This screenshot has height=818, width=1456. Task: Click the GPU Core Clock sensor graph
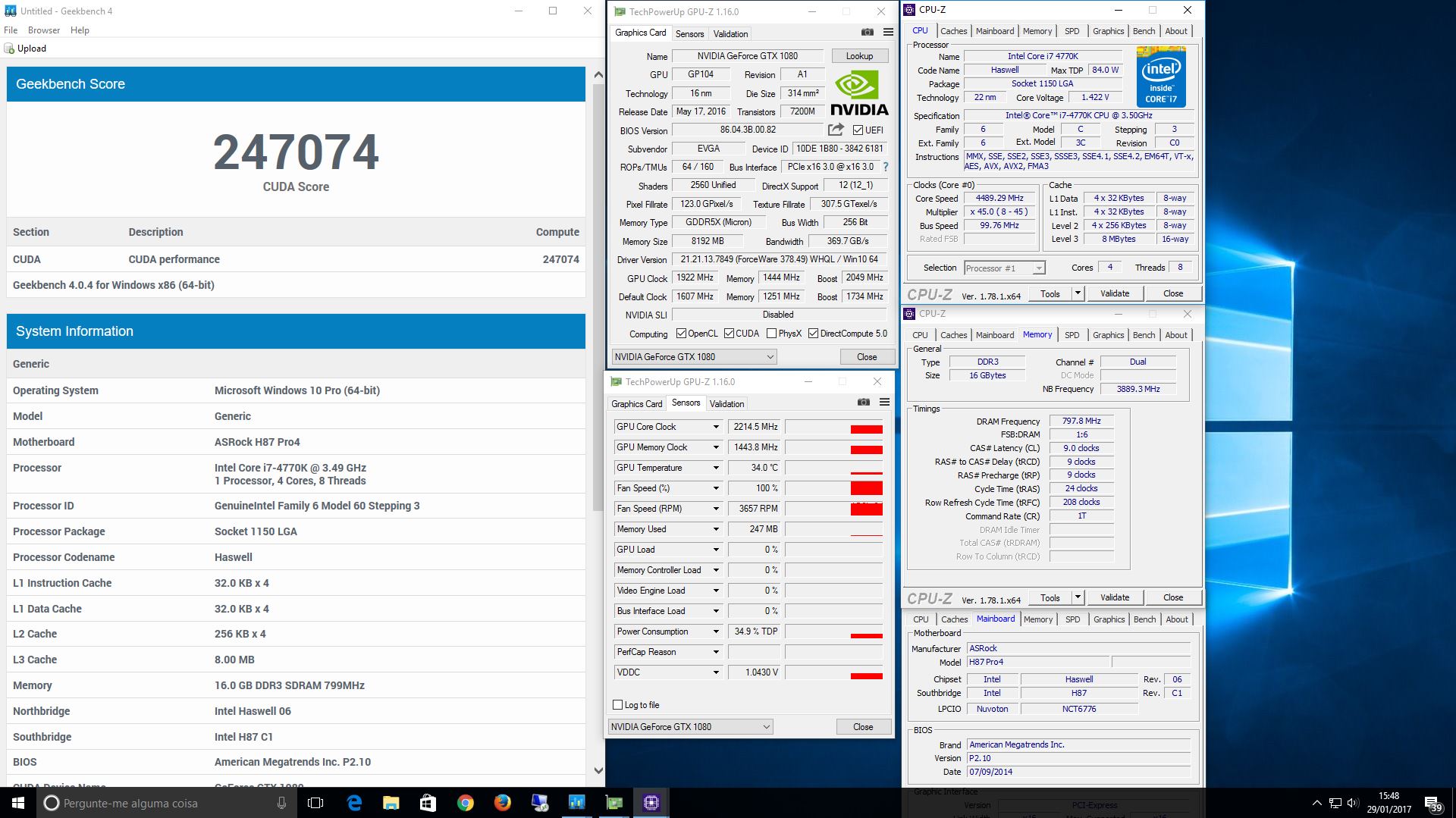[834, 427]
